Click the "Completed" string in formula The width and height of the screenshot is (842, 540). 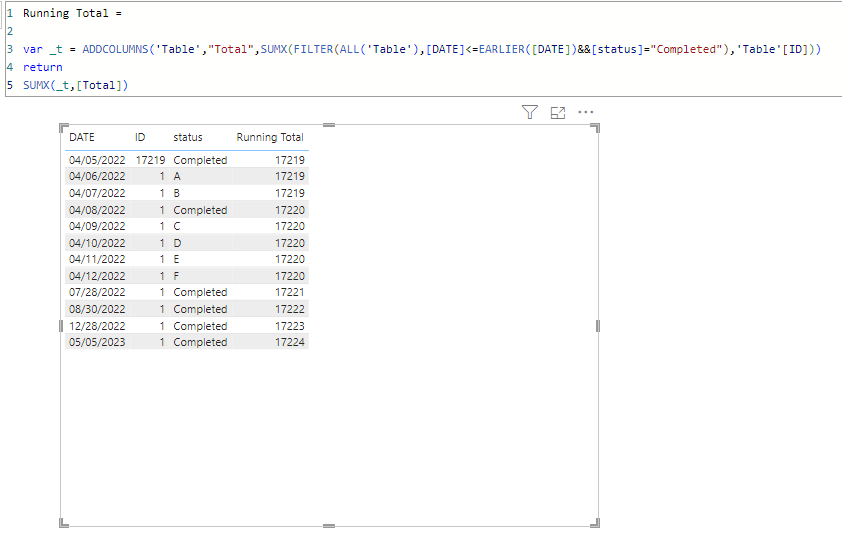tap(686, 49)
